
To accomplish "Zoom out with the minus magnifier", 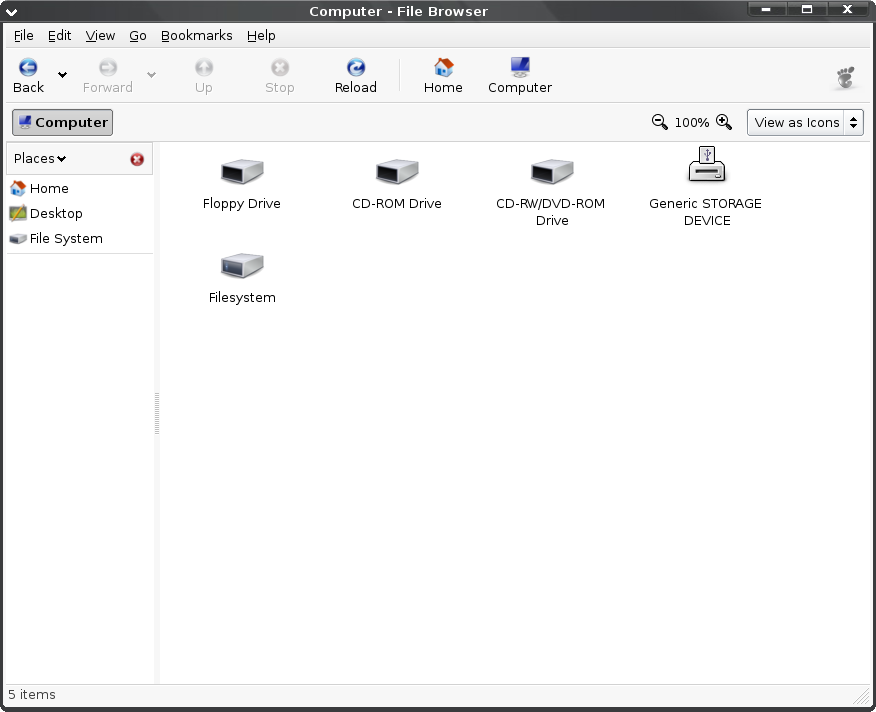I will point(660,122).
